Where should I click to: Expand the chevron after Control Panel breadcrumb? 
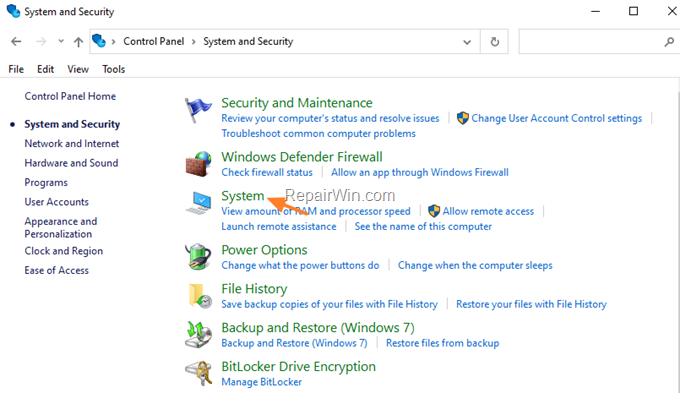pyautogui.click(x=193, y=42)
